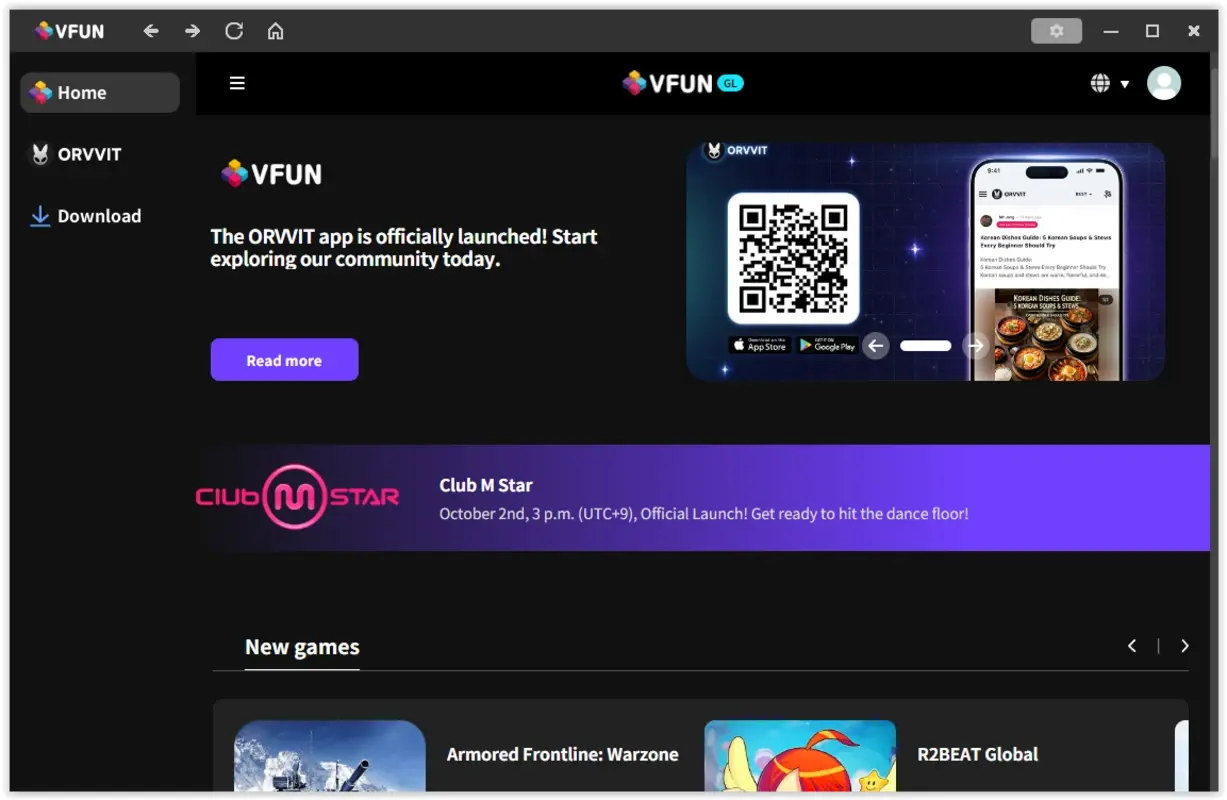Click the next arrow on the ORVVIT carousel

(975, 345)
